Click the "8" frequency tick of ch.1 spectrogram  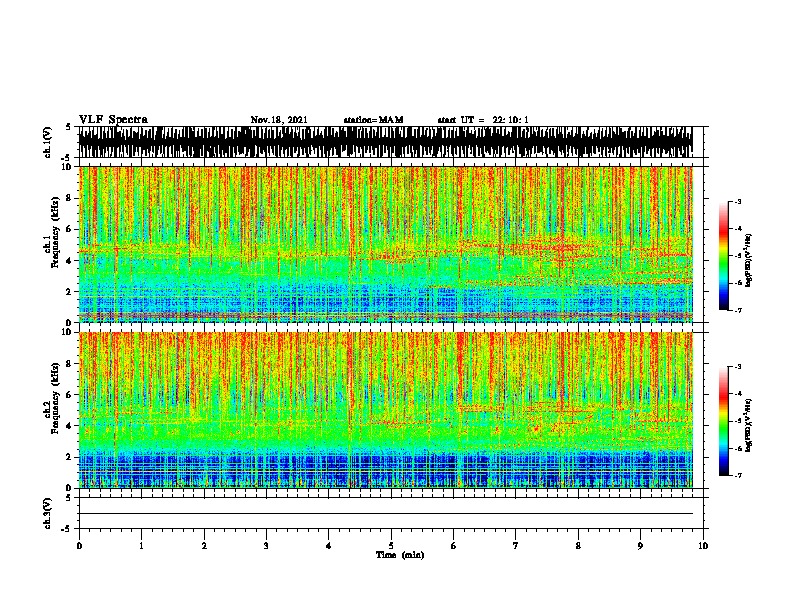pyautogui.click(x=70, y=198)
